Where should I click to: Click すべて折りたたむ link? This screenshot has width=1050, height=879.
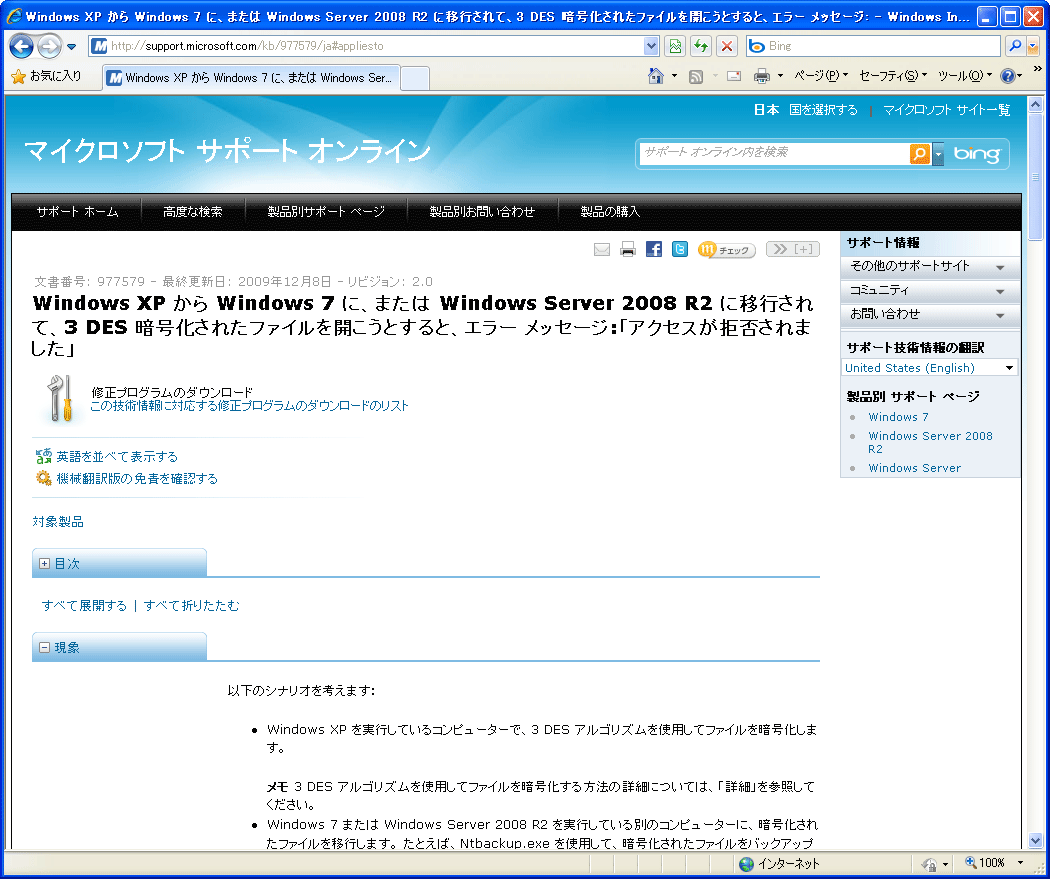pos(192,606)
